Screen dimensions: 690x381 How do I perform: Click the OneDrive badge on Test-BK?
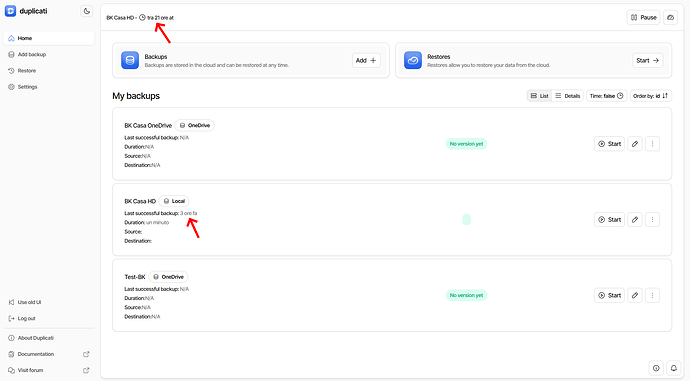168,277
